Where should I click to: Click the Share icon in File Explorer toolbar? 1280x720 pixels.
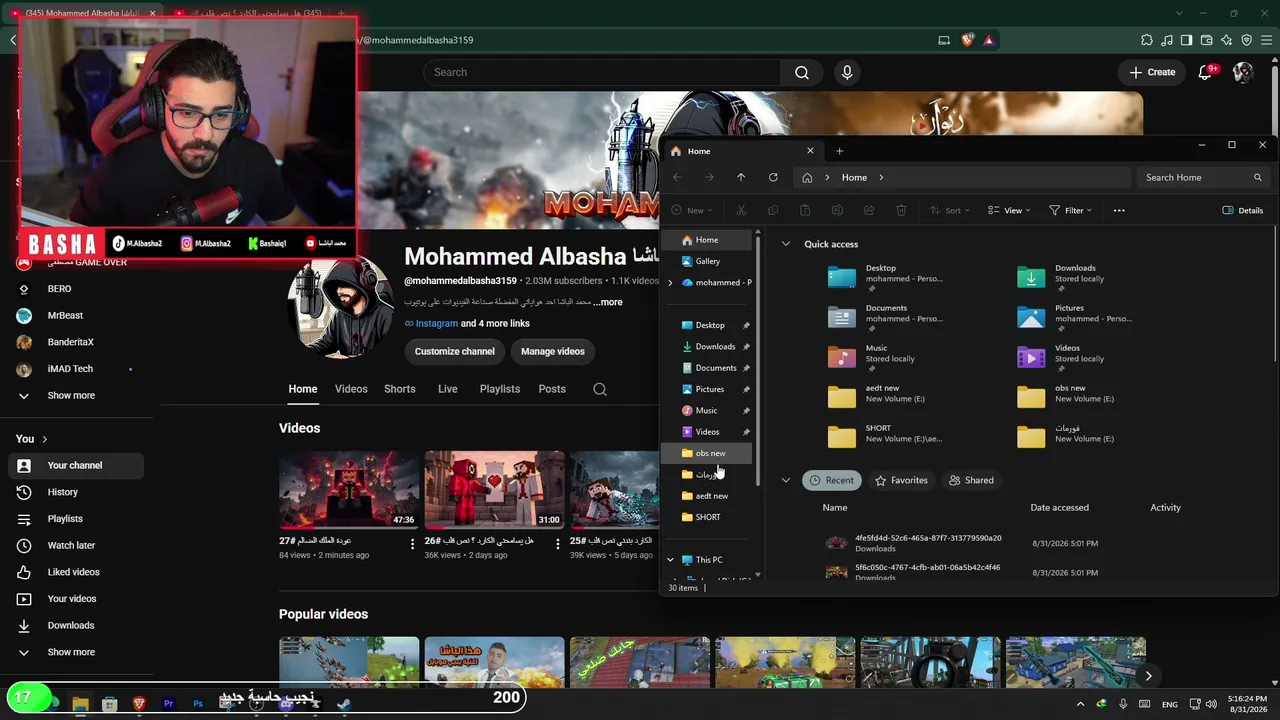[869, 210]
